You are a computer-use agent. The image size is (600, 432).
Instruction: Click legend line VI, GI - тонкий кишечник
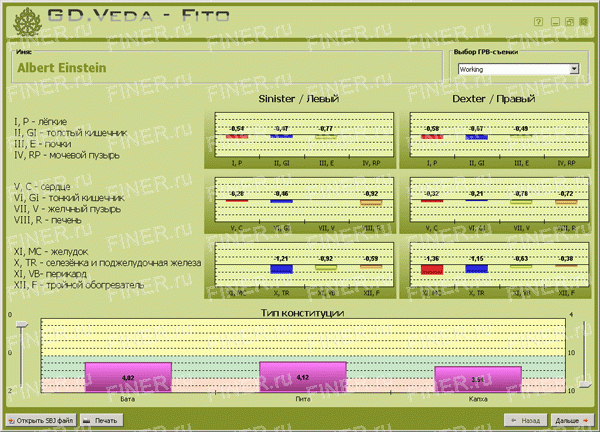[69, 198]
